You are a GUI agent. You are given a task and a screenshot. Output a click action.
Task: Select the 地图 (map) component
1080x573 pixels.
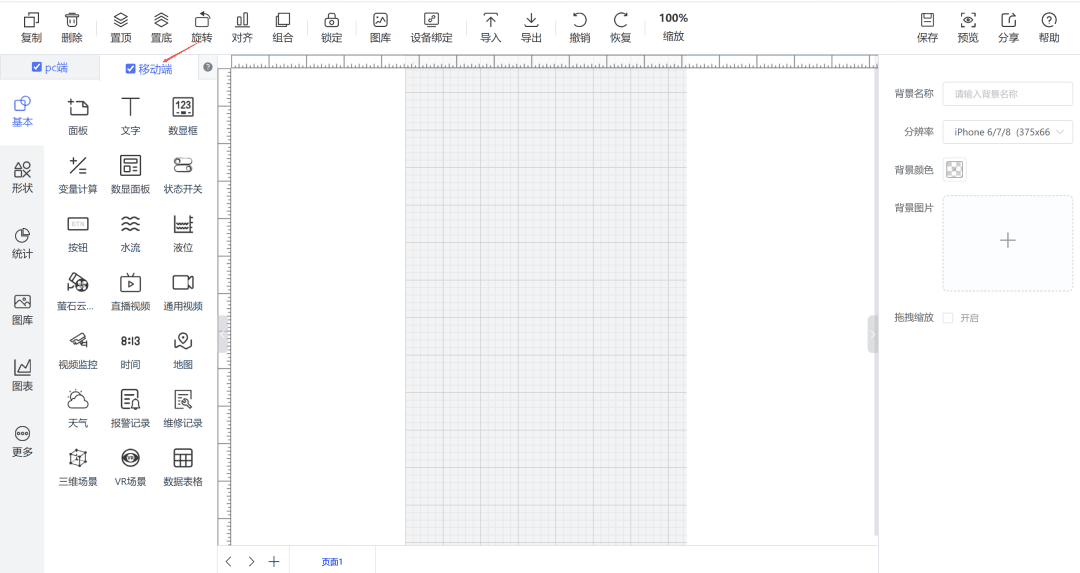(x=183, y=351)
